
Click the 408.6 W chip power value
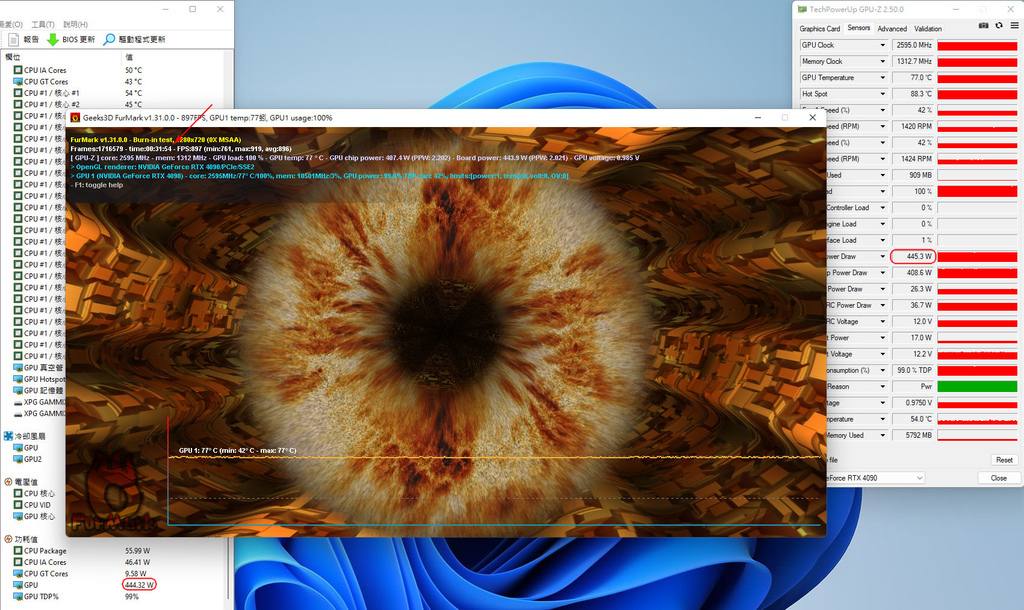914,273
